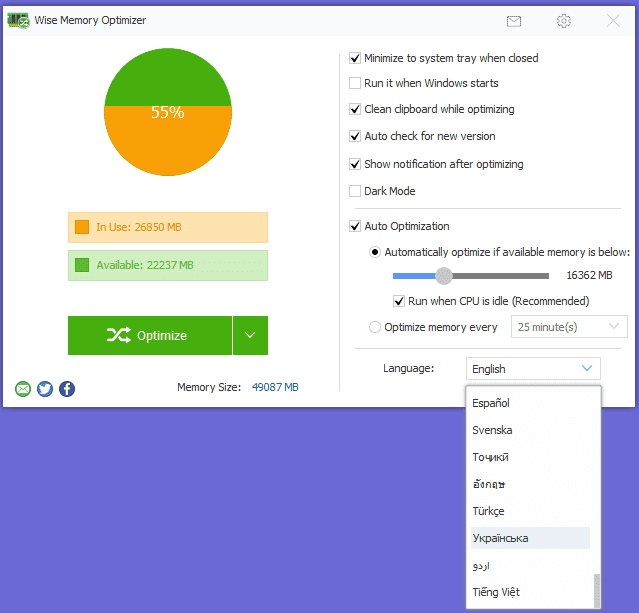Click the 16362 MB threshold value

(x=589, y=276)
